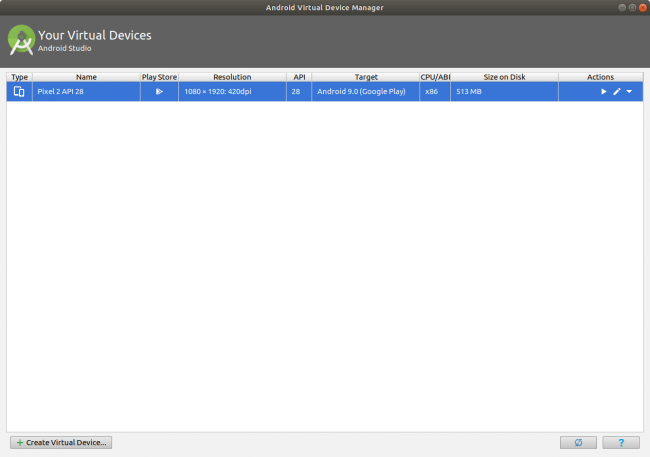This screenshot has width=650, height=457.
Task: Open the Pixel 2 actions dropdown arrow
Action: point(629,91)
